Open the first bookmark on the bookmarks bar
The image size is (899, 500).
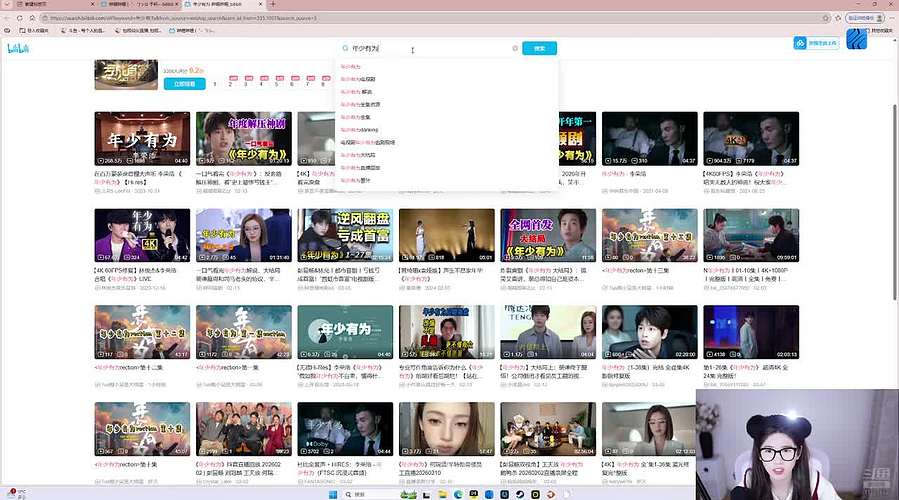[34, 30]
